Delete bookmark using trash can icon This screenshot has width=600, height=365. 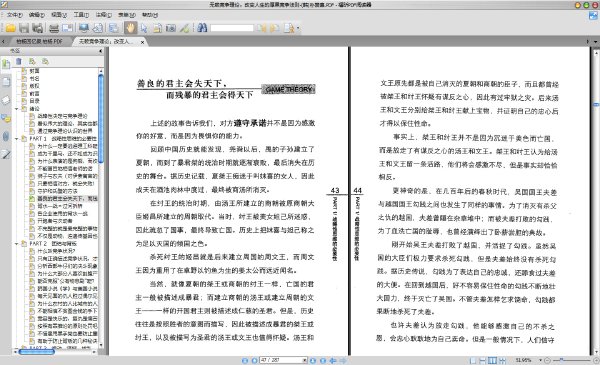coord(19,61)
